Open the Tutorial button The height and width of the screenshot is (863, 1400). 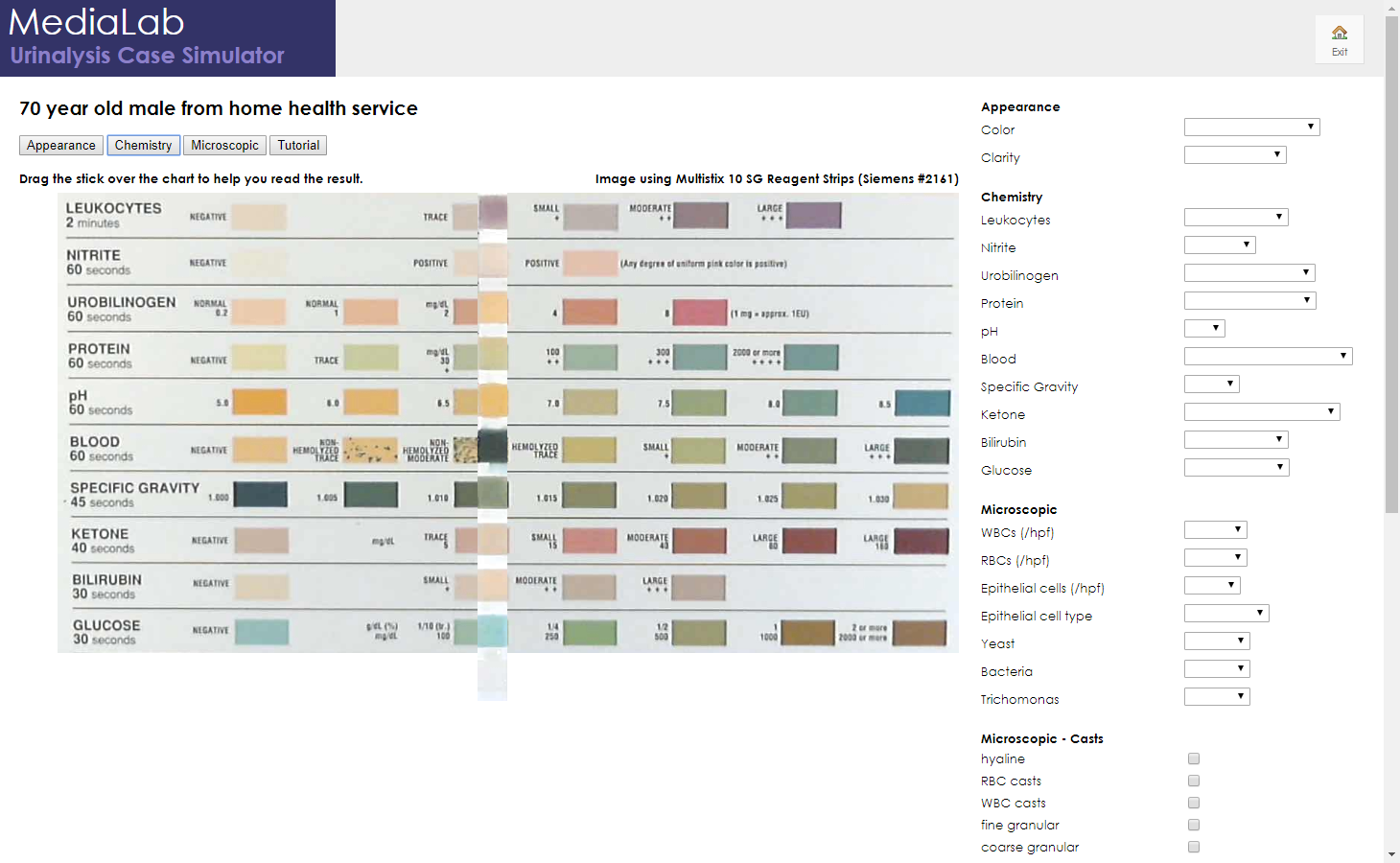[x=298, y=146]
